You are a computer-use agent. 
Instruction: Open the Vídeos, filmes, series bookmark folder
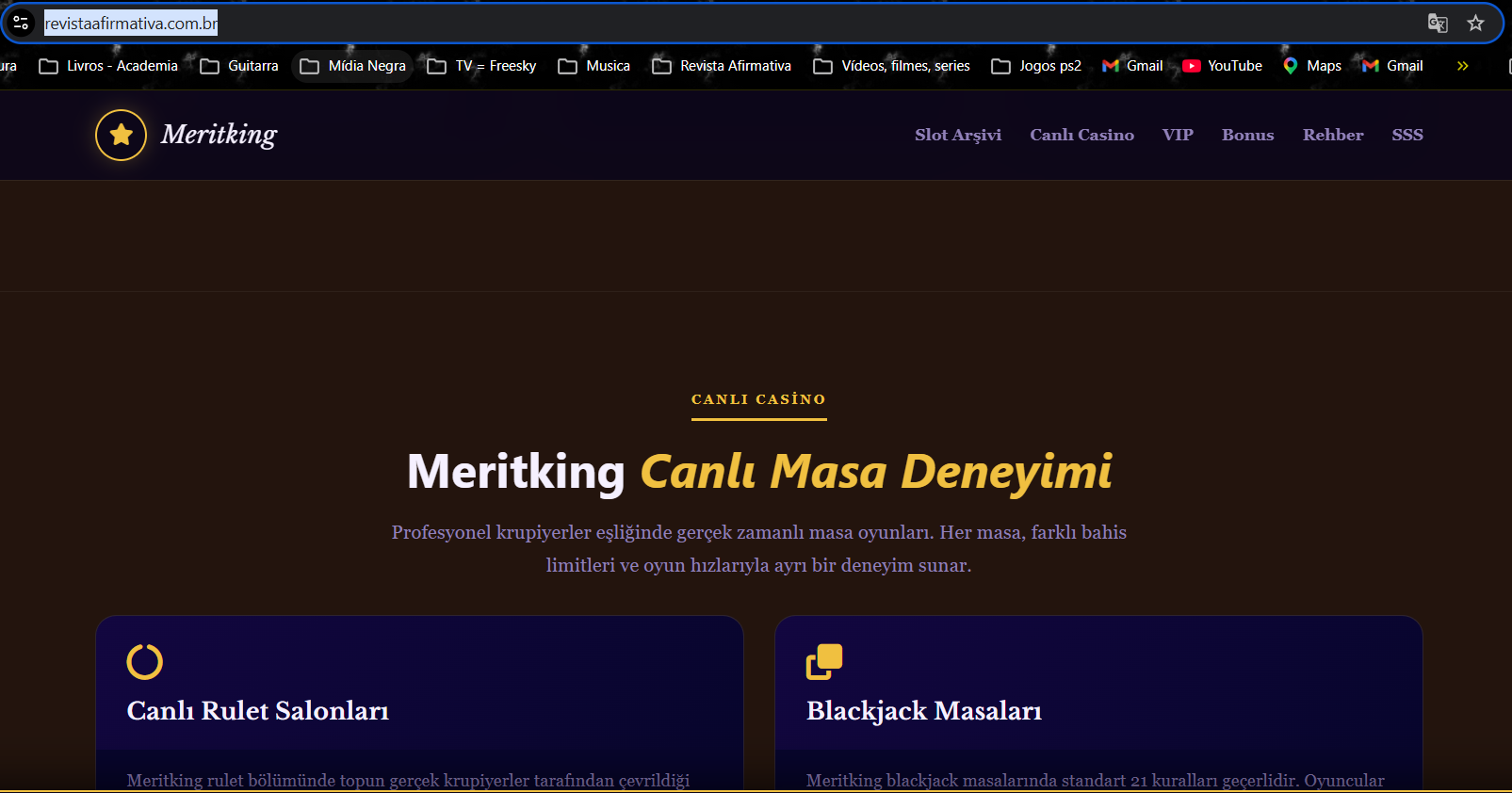tap(892, 66)
